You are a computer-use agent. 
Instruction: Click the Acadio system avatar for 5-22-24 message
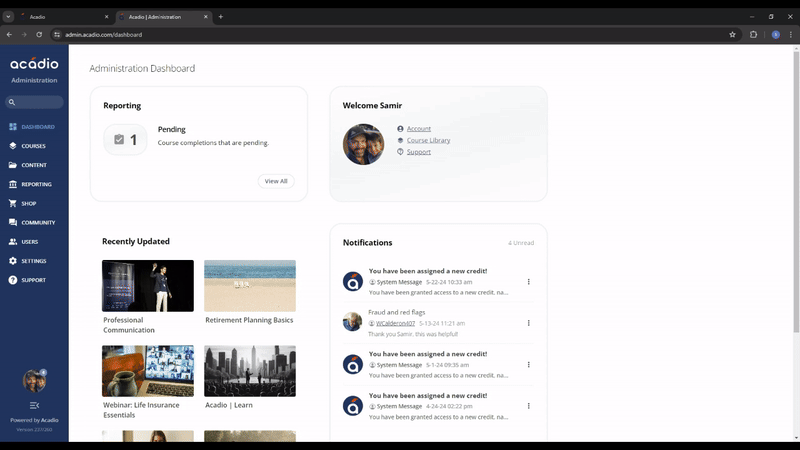[353, 282]
